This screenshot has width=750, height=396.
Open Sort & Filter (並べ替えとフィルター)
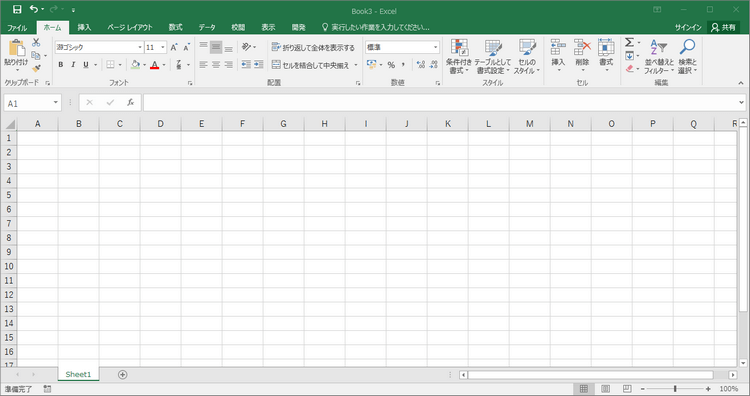coord(659,56)
